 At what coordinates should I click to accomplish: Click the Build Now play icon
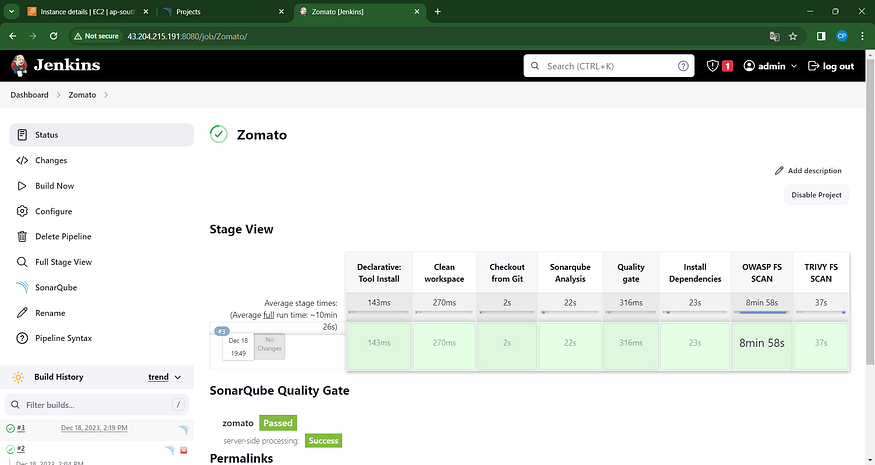(x=22, y=186)
